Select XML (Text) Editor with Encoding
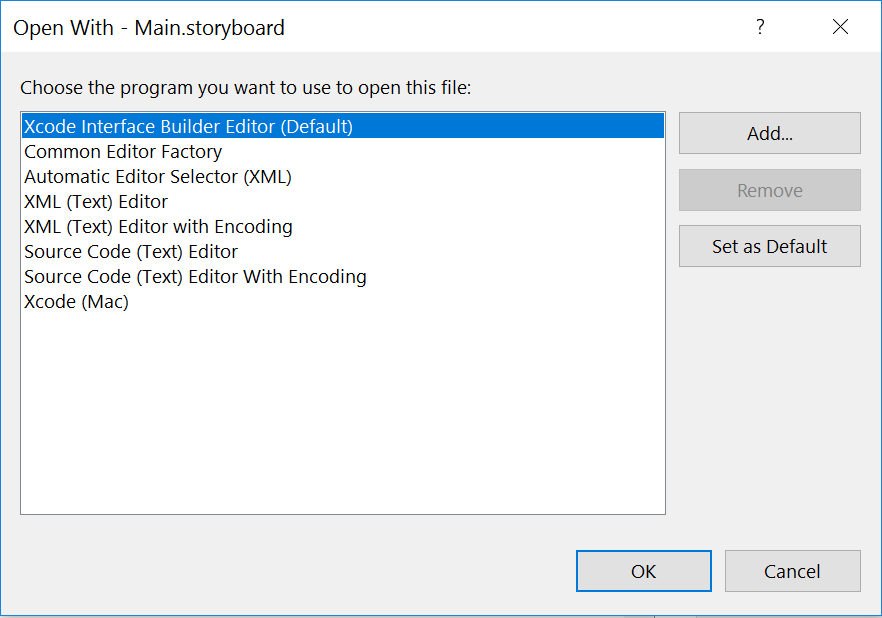Viewport: 882px width, 618px height. [x=158, y=226]
